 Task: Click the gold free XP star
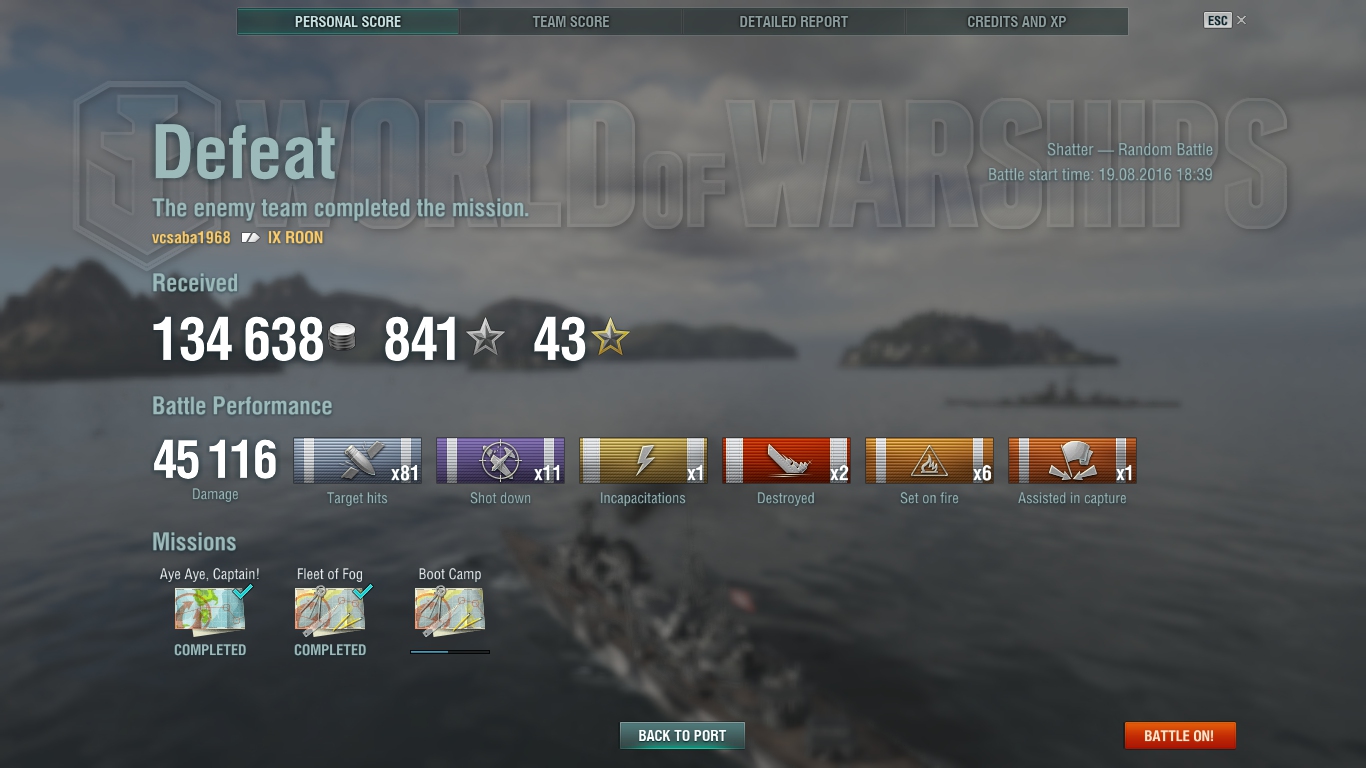[x=610, y=339]
